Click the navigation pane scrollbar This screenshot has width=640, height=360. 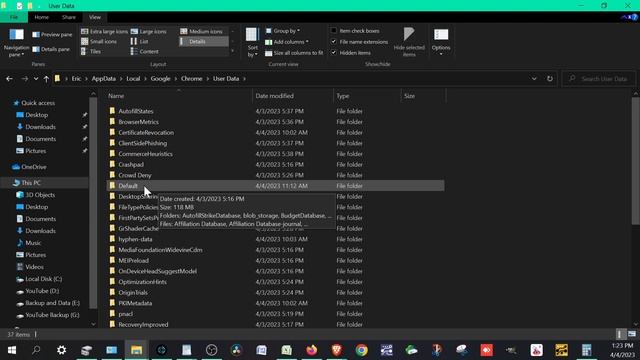(x=93, y=202)
